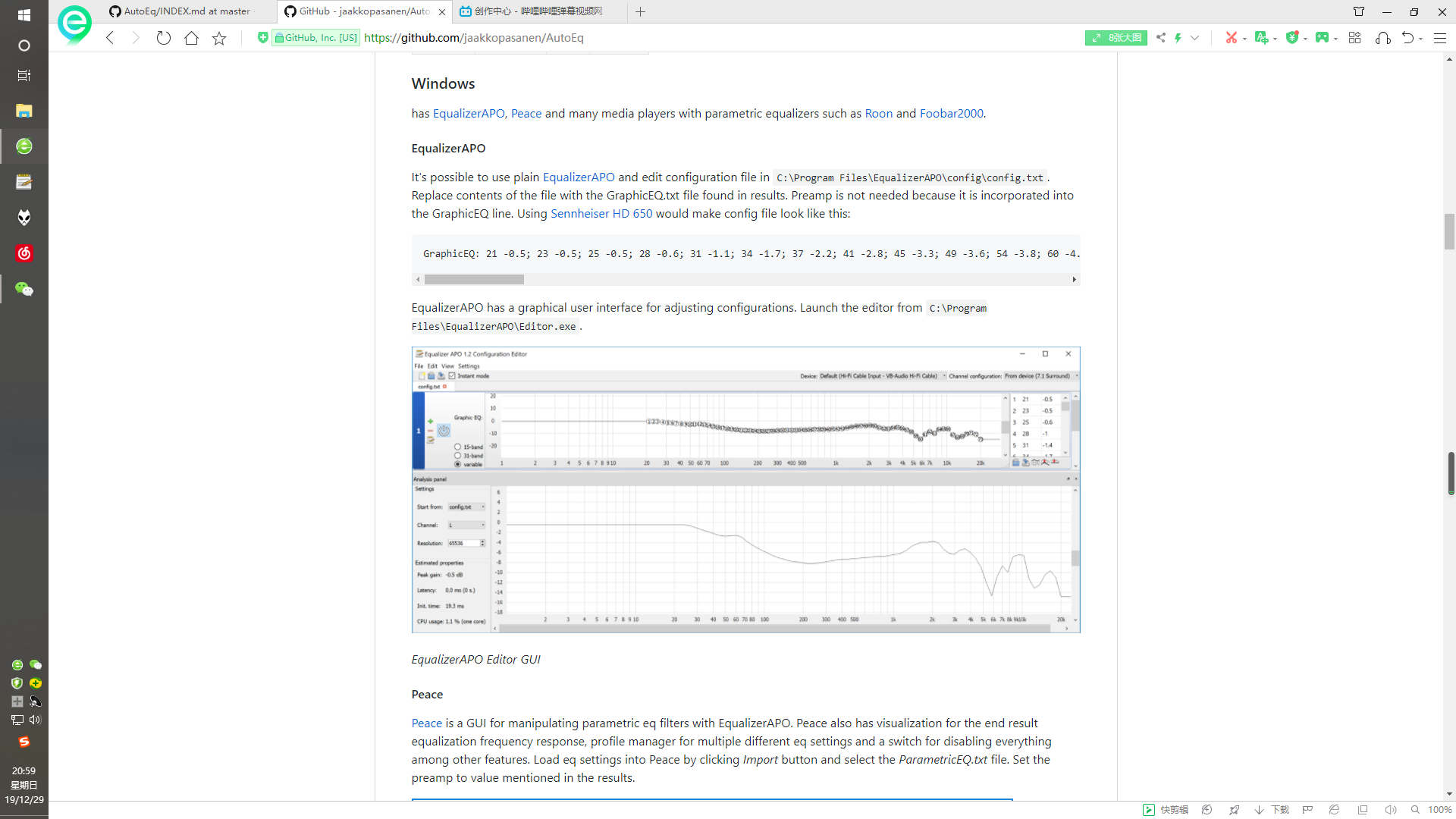Open the extensions grid icon

coord(1355,38)
